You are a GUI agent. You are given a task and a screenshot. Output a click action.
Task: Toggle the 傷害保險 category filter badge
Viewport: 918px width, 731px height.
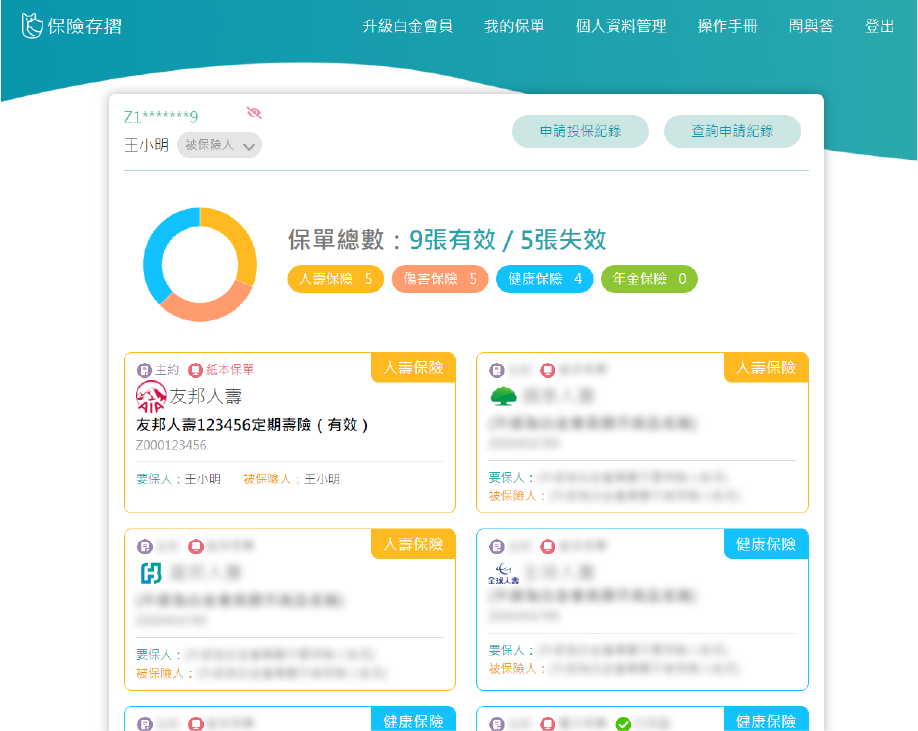coord(440,279)
